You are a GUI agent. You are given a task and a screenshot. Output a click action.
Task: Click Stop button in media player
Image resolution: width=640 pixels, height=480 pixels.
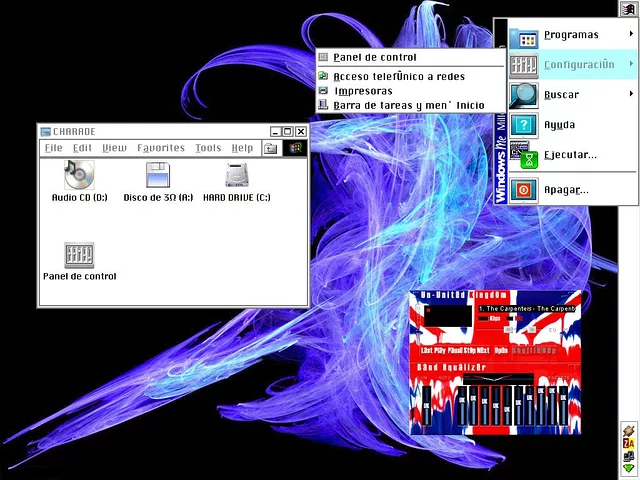(470, 351)
